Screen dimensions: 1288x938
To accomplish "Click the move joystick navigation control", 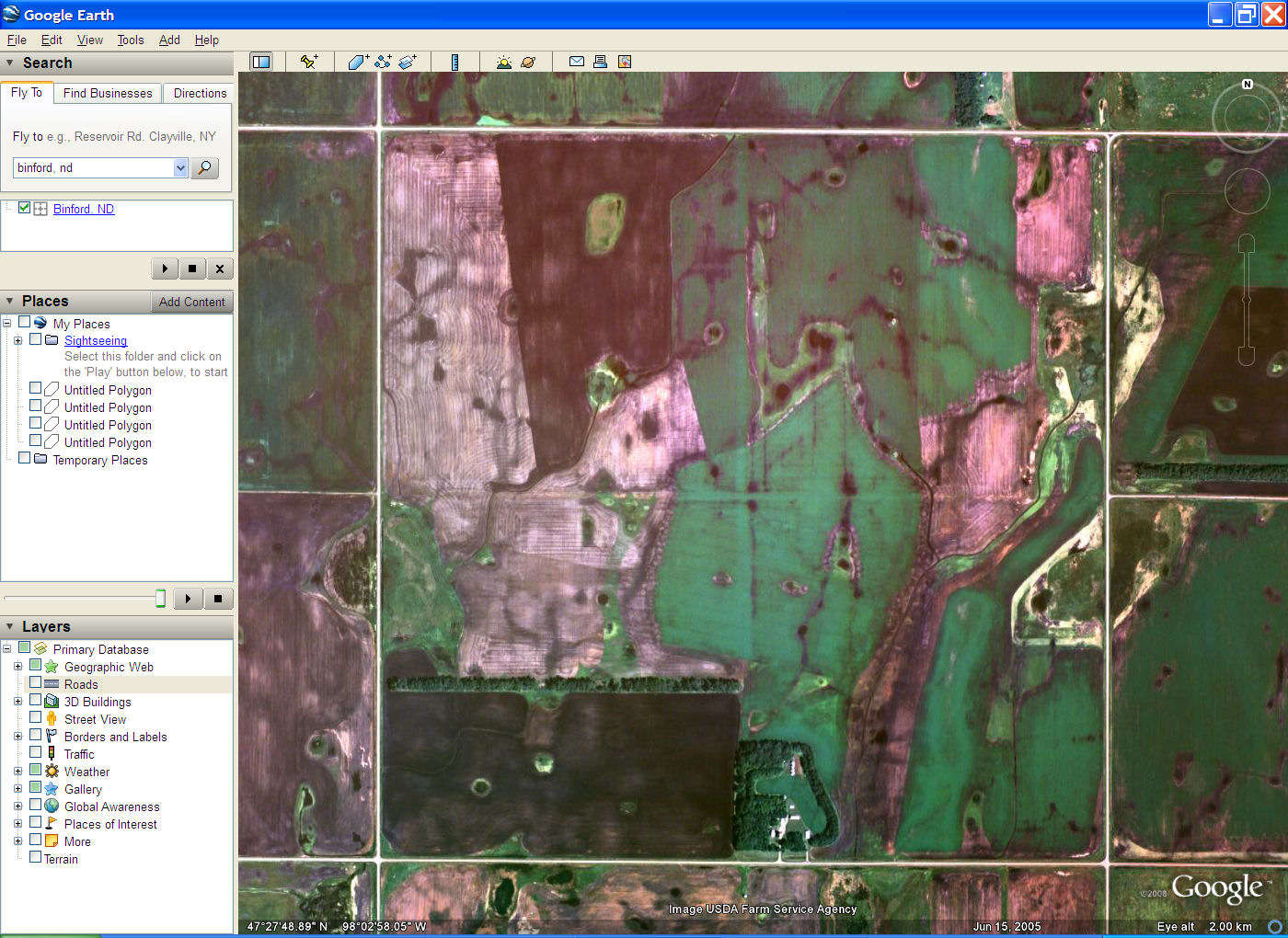I will coord(1247,191).
